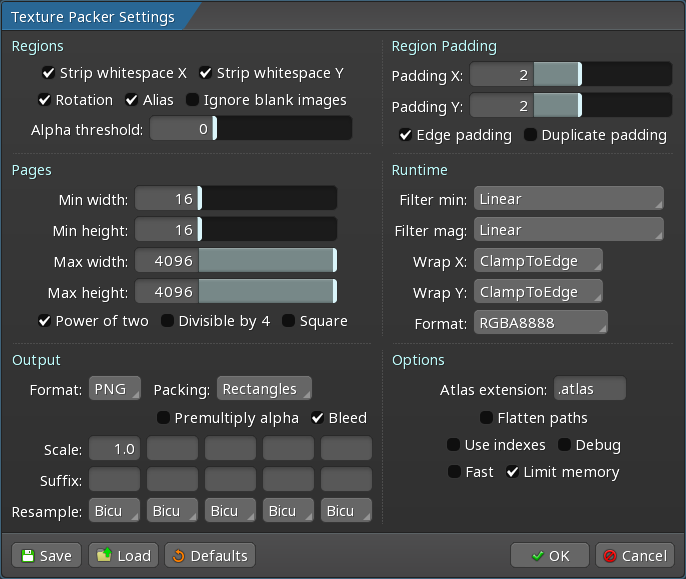Click the Load folder icon
Screen dimensions: 686x579
tap(104, 556)
